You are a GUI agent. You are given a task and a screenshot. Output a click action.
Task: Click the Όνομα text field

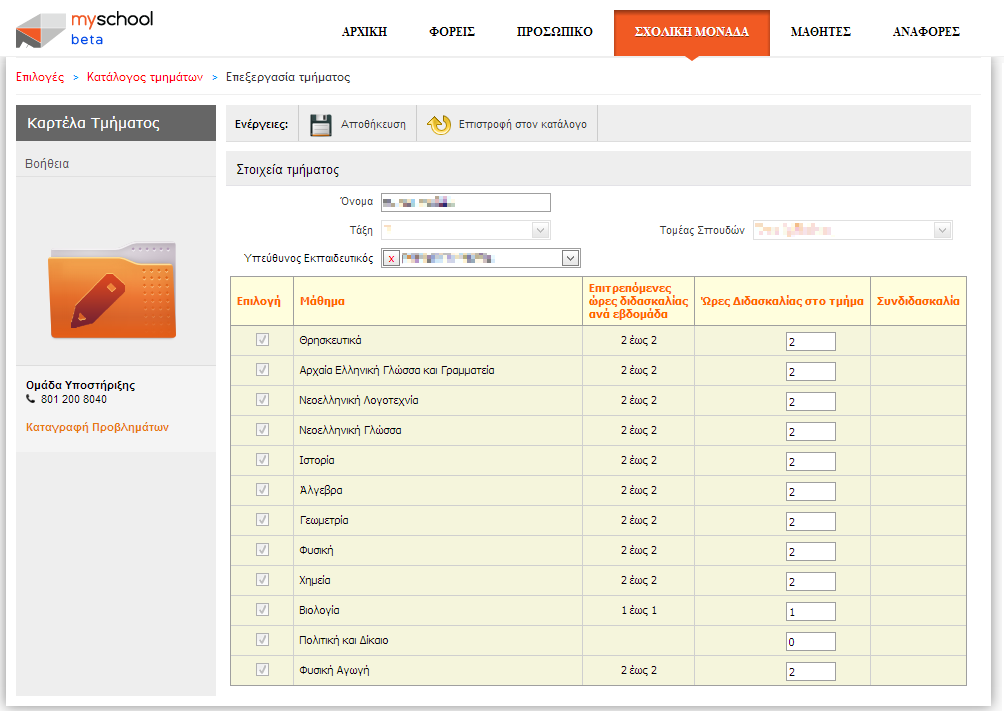(x=466, y=202)
